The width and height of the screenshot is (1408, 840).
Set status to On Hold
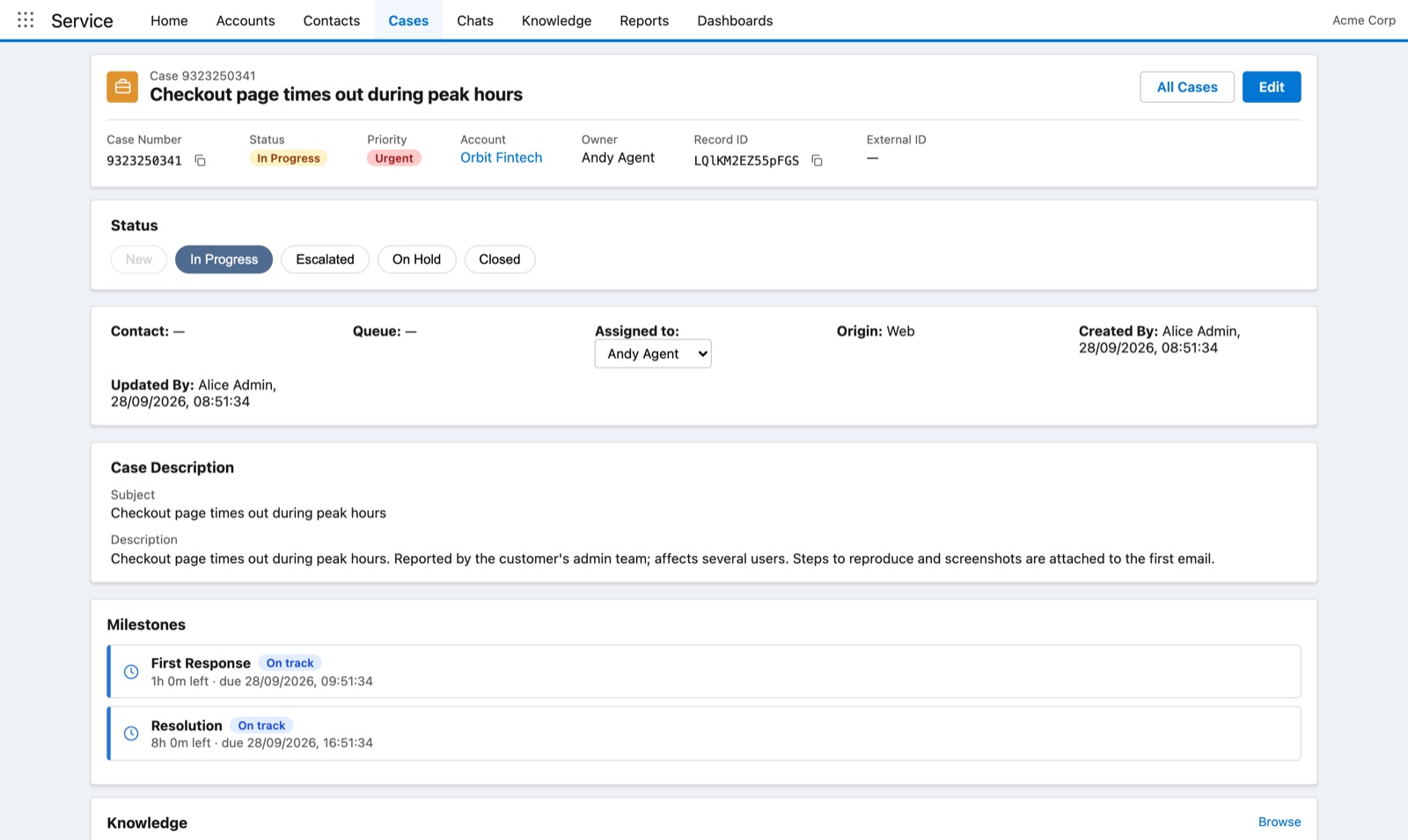click(416, 259)
